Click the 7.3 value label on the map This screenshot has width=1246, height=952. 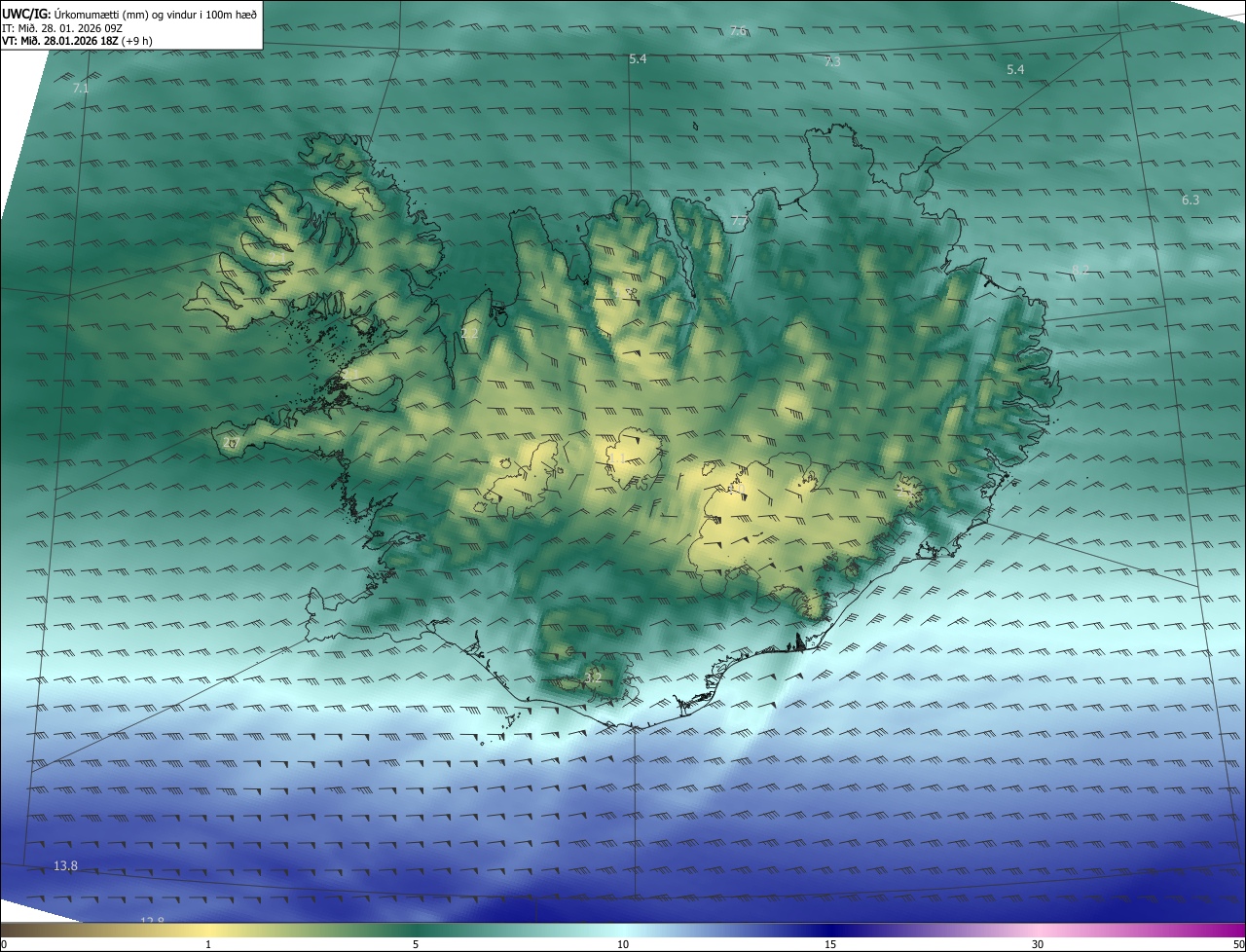[832, 61]
